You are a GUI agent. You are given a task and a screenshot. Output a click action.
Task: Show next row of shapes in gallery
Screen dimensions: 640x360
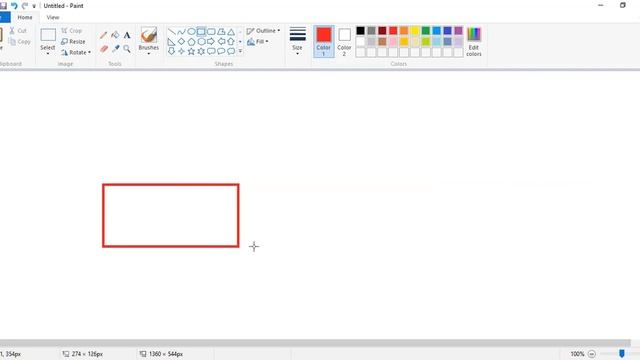pyautogui.click(x=240, y=42)
